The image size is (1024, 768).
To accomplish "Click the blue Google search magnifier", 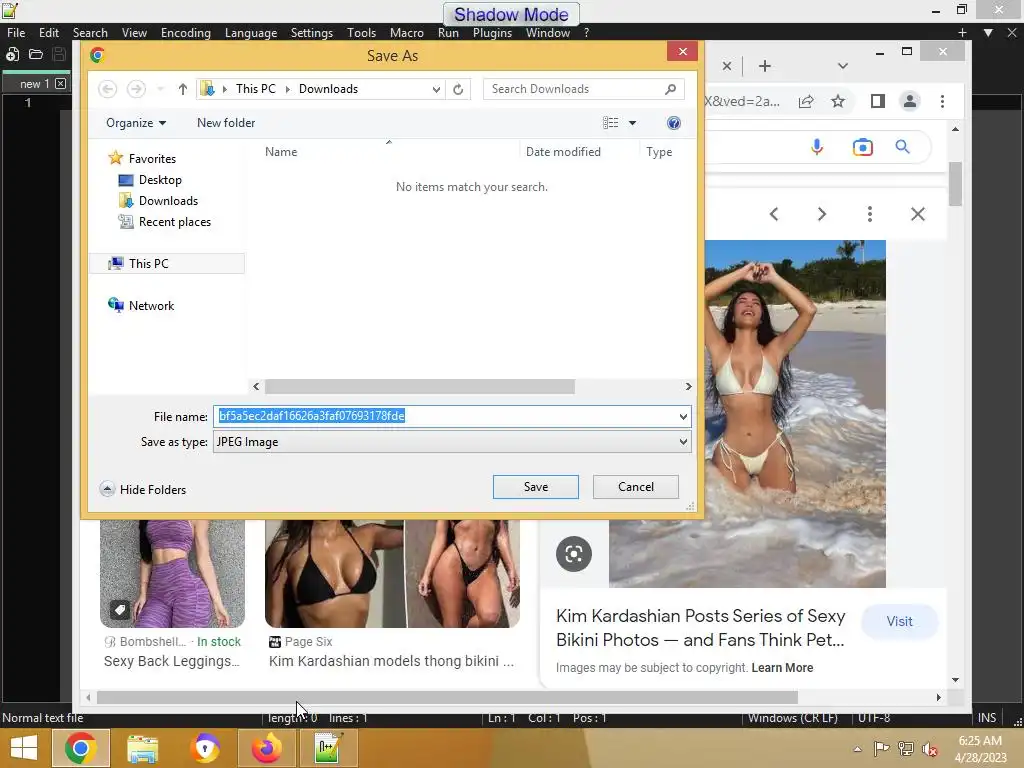I will (x=903, y=147).
